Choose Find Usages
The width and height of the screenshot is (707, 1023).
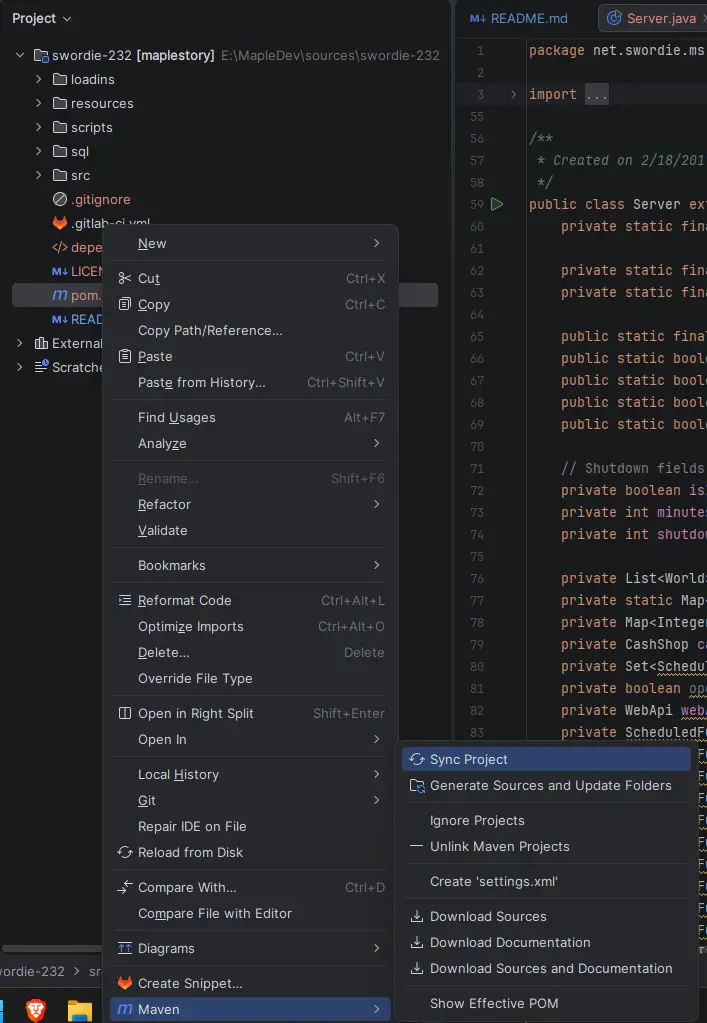point(251,418)
